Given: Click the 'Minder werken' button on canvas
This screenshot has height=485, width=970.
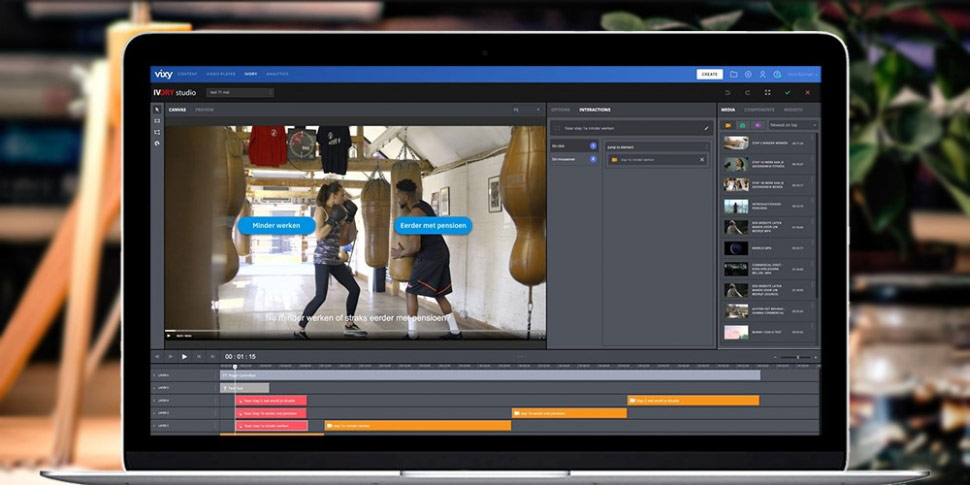Looking at the screenshot, I should coord(277,226).
